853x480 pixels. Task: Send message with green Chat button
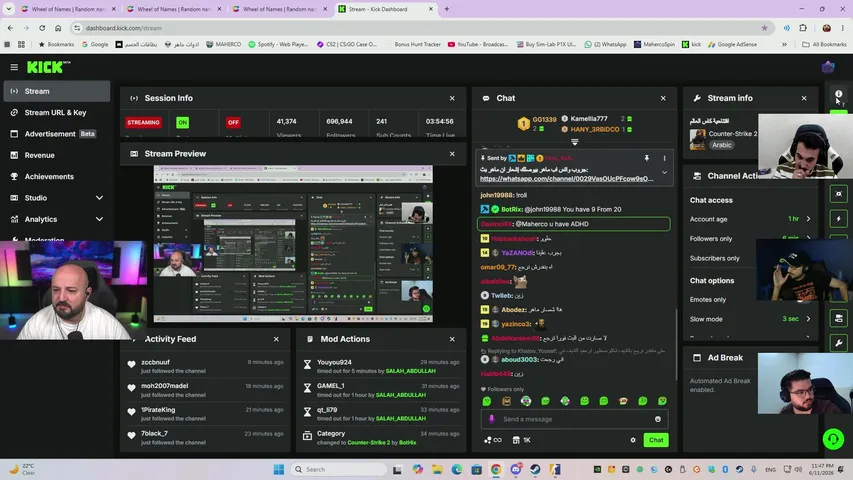tap(656, 440)
